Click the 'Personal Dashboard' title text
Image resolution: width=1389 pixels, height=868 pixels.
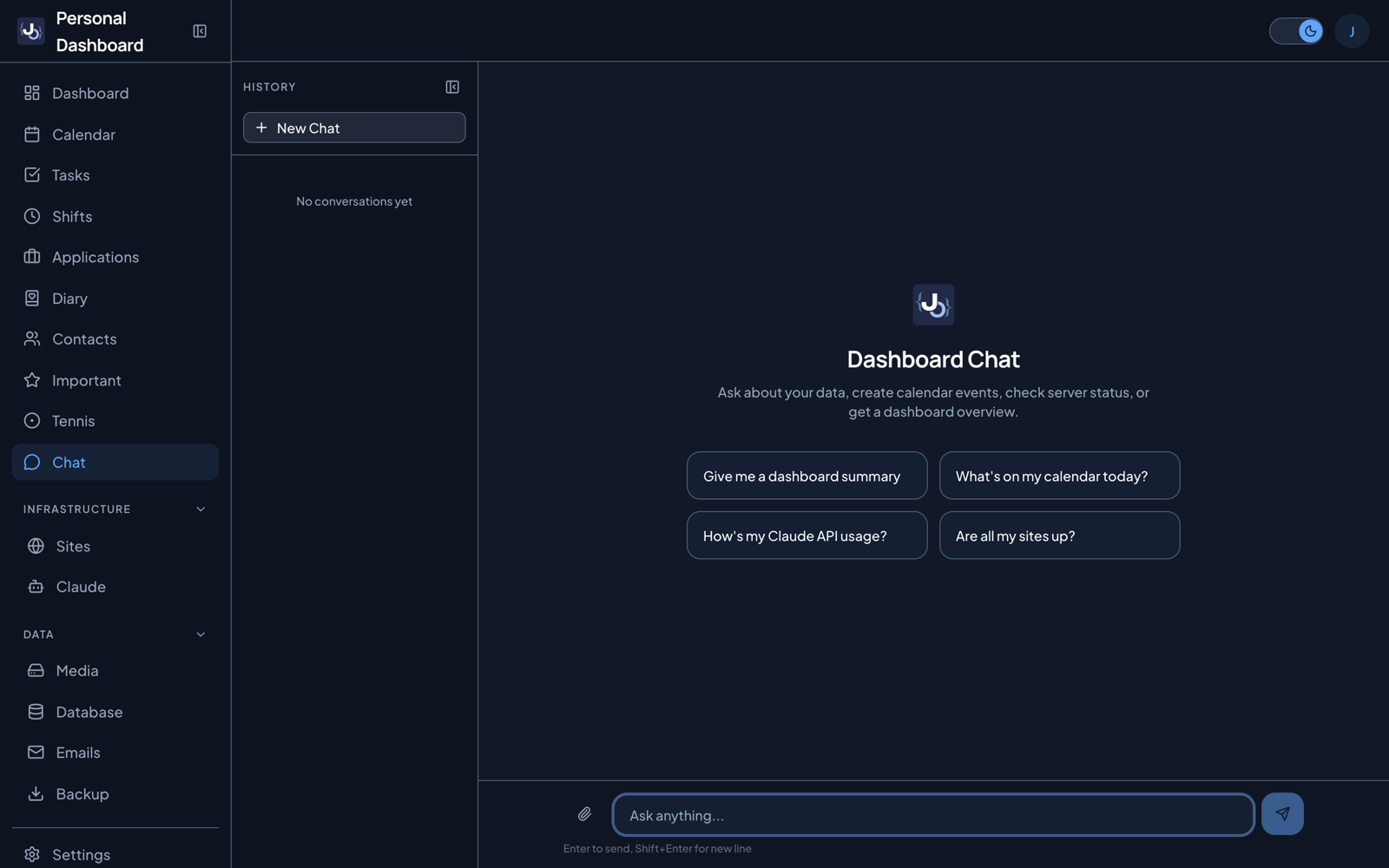(x=100, y=31)
